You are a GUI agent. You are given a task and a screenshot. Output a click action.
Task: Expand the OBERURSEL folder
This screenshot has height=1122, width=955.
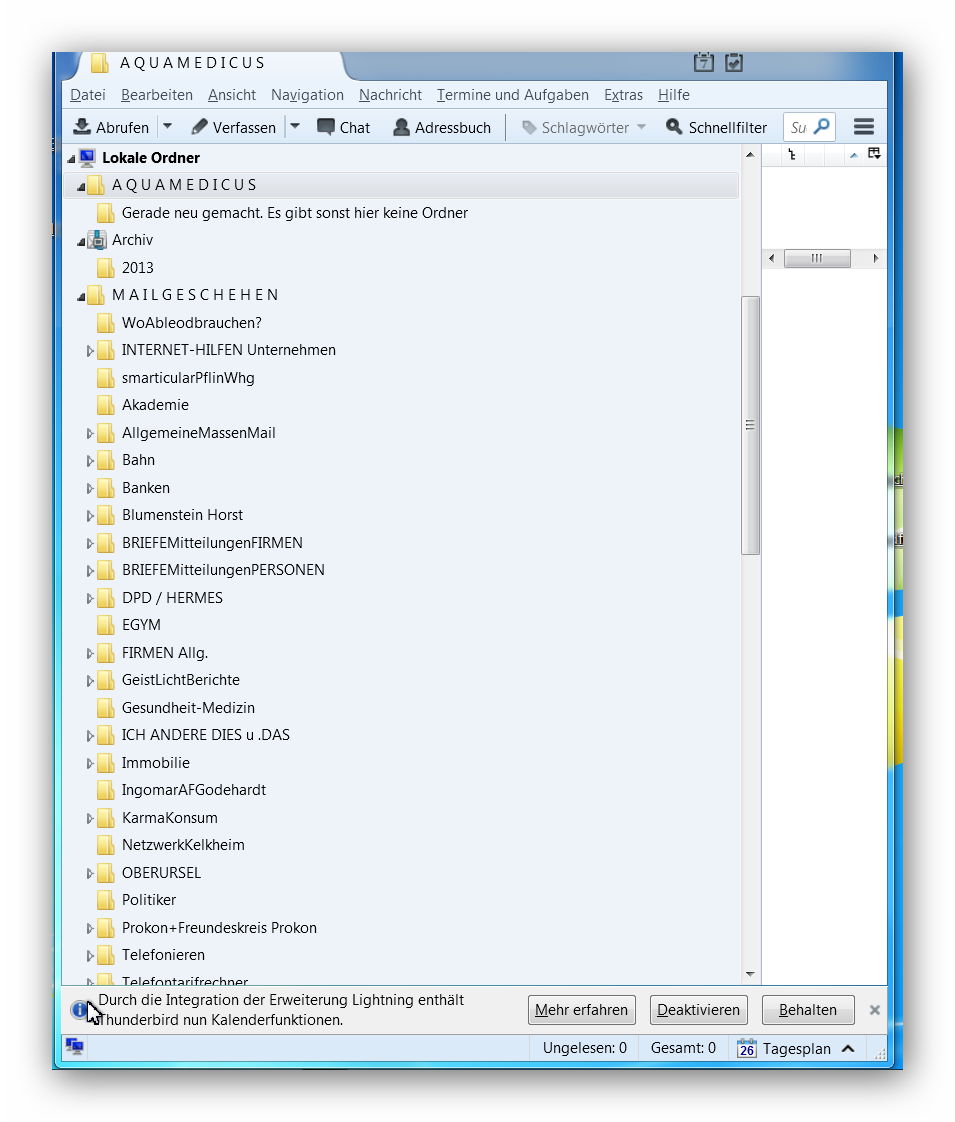(90, 874)
